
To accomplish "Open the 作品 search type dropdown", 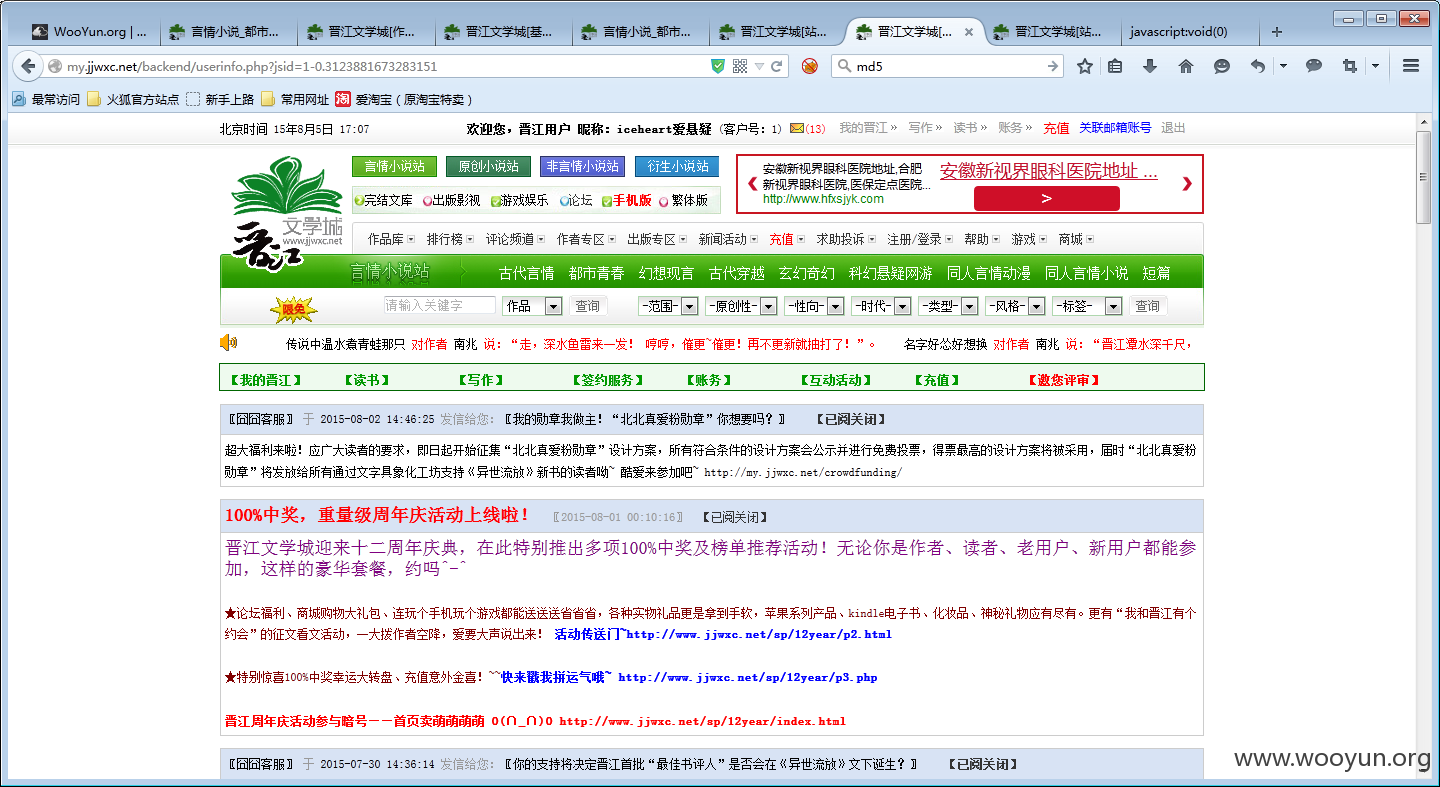I will coord(532,306).
